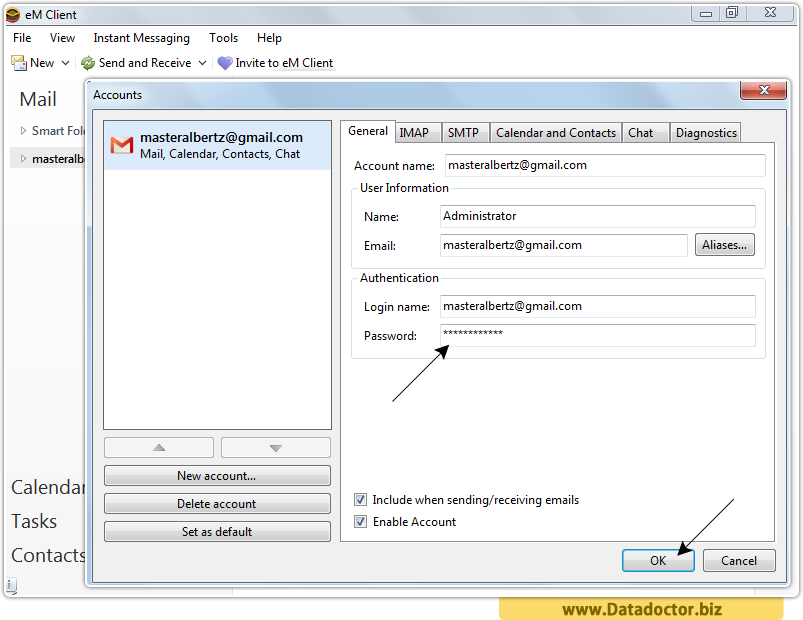Open the View menu
This screenshot has width=803, height=620.
coord(62,38)
